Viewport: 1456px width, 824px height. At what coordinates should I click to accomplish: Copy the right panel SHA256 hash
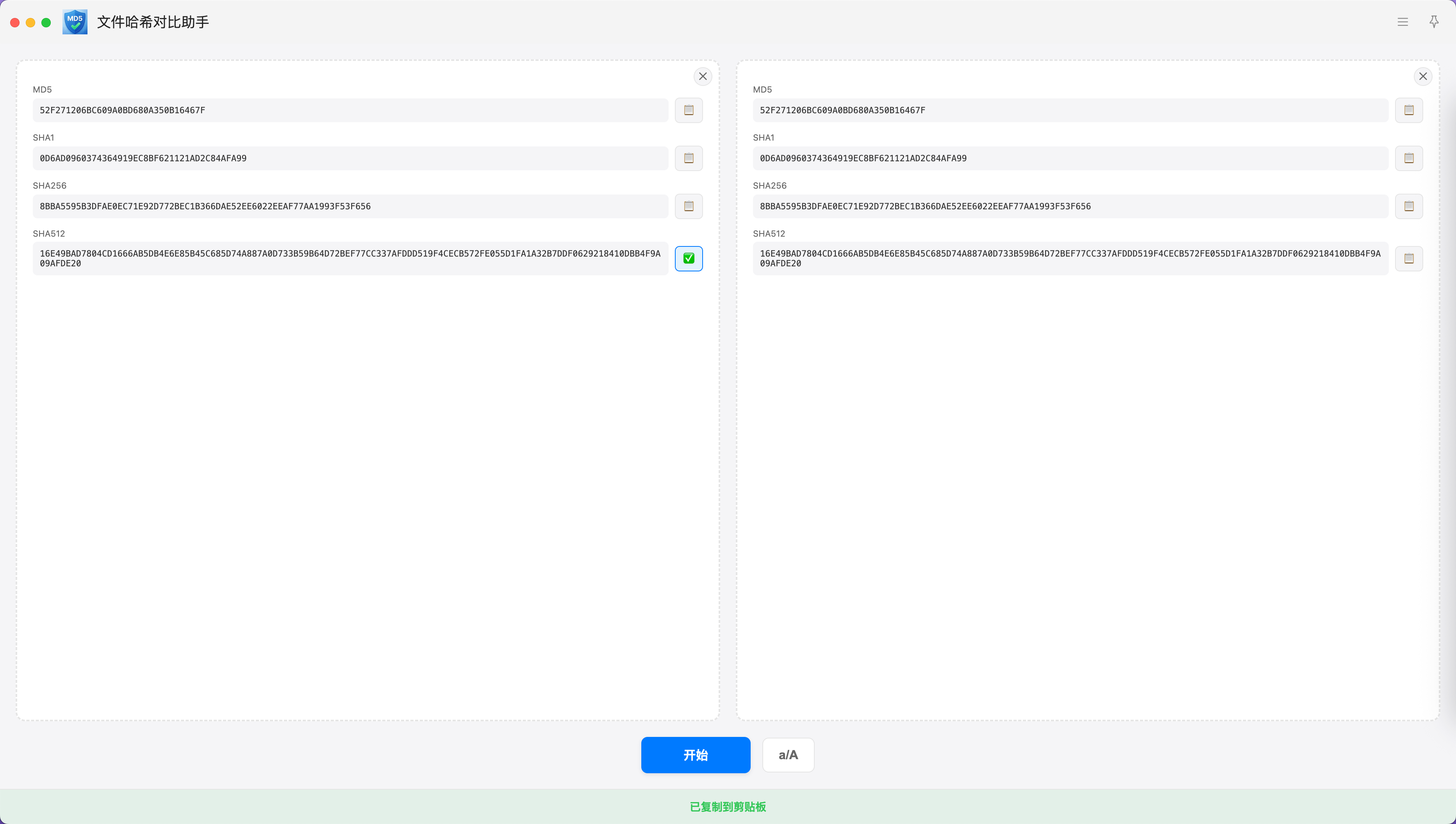click(x=1408, y=207)
